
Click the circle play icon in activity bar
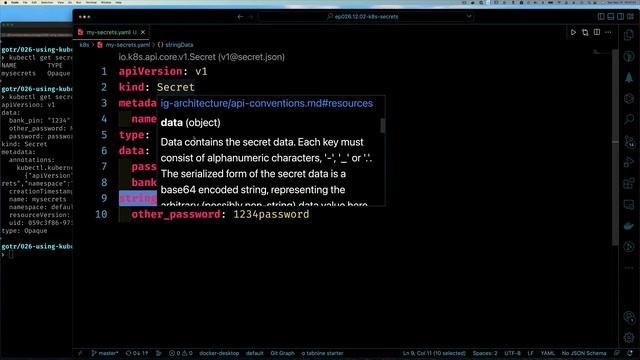coord(629,247)
